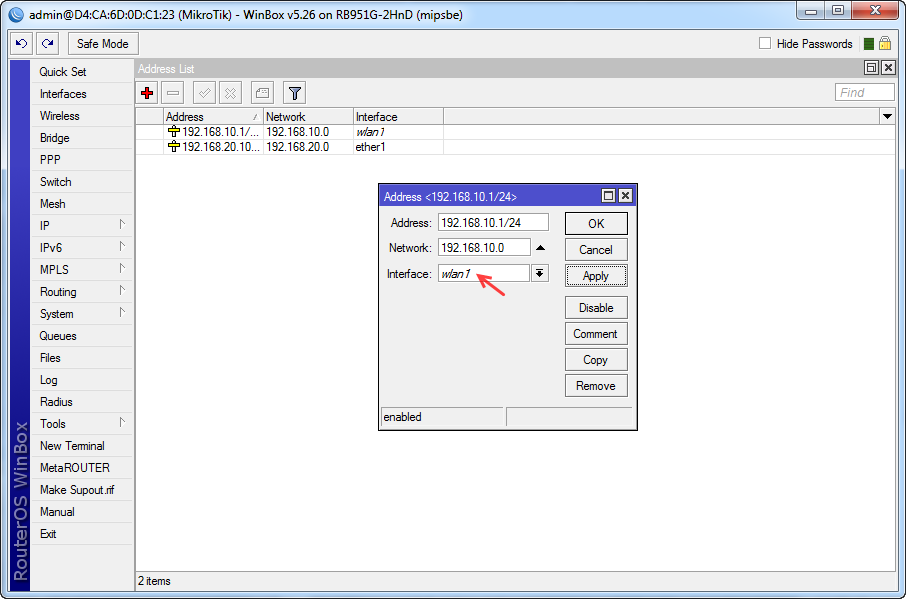Click the Disable button in dialog

596,307
